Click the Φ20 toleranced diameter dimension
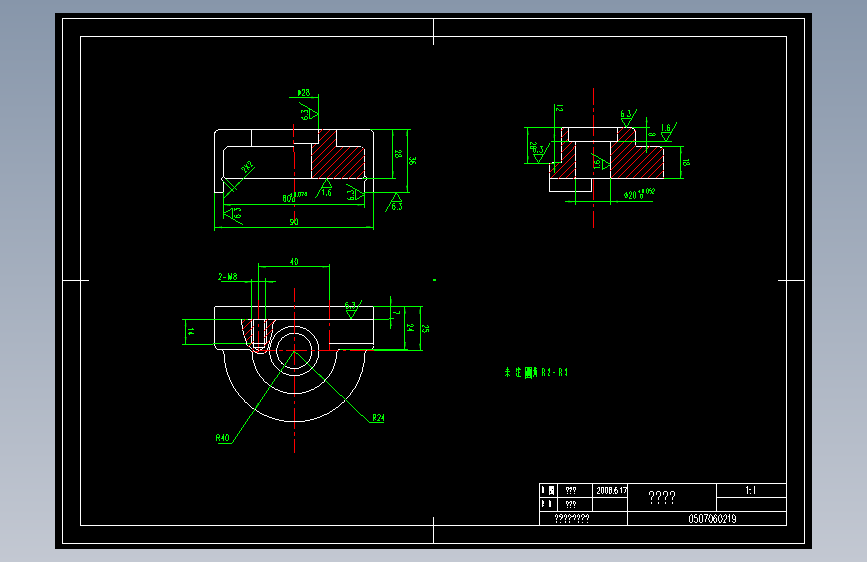 pyautogui.click(x=639, y=194)
